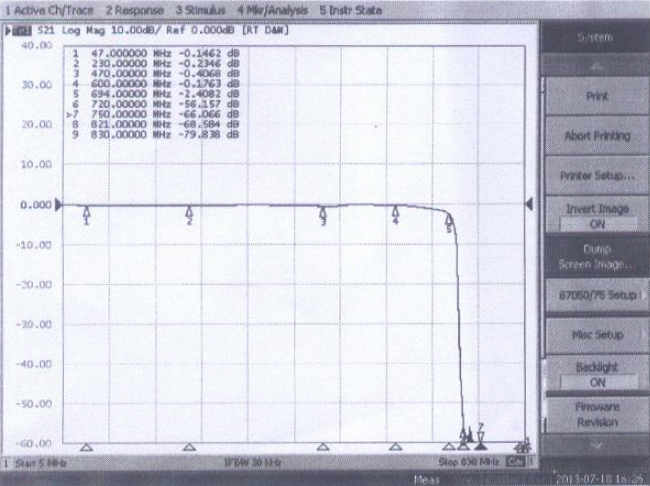Click the Firmware Revision softkey
Image resolution: width=650 pixels, height=486 pixels.
pos(597,414)
